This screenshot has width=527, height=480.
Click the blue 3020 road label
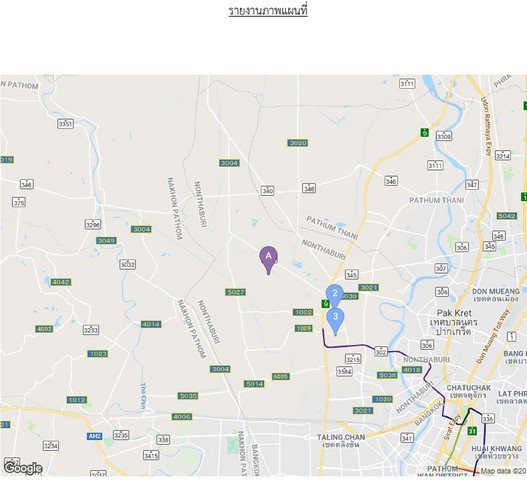[297, 143]
